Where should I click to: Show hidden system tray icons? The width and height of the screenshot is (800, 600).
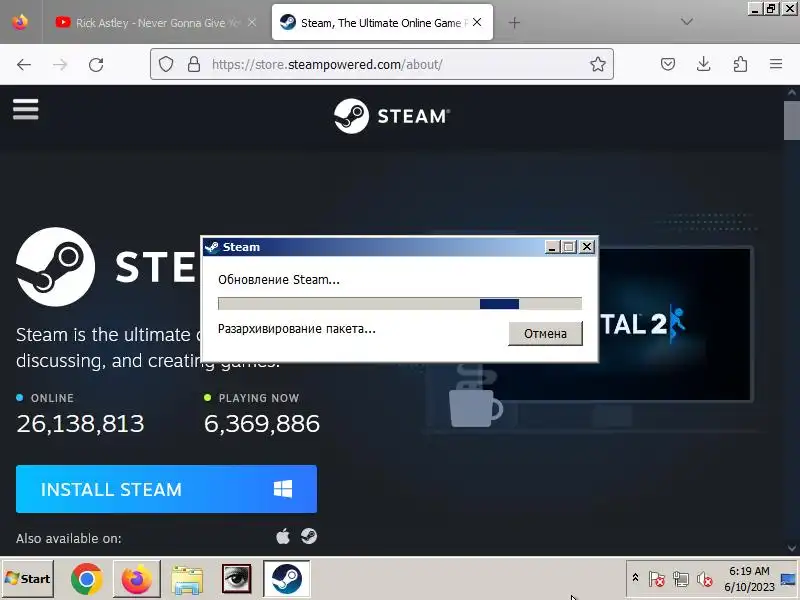click(x=635, y=578)
